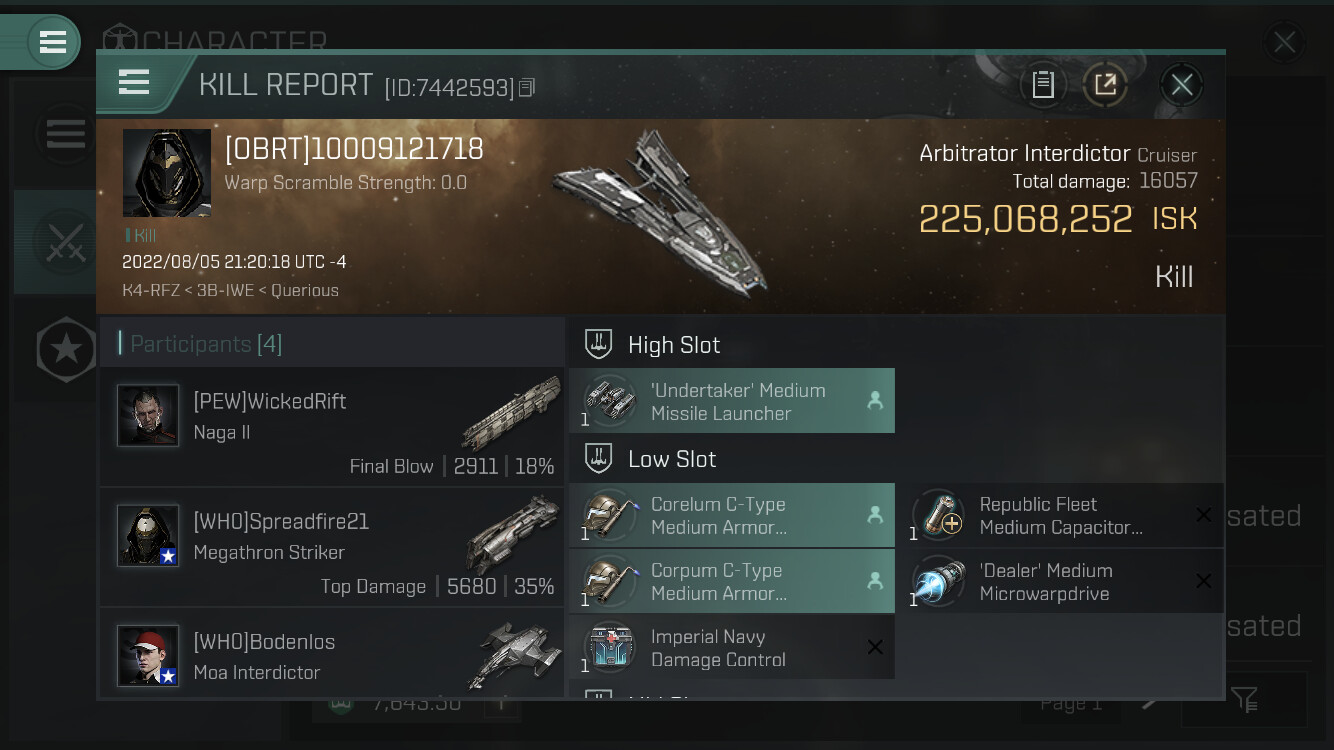Screen dimensions: 1334x750
Task: Close the Kill Report window
Action: click(x=1181, y=85)
